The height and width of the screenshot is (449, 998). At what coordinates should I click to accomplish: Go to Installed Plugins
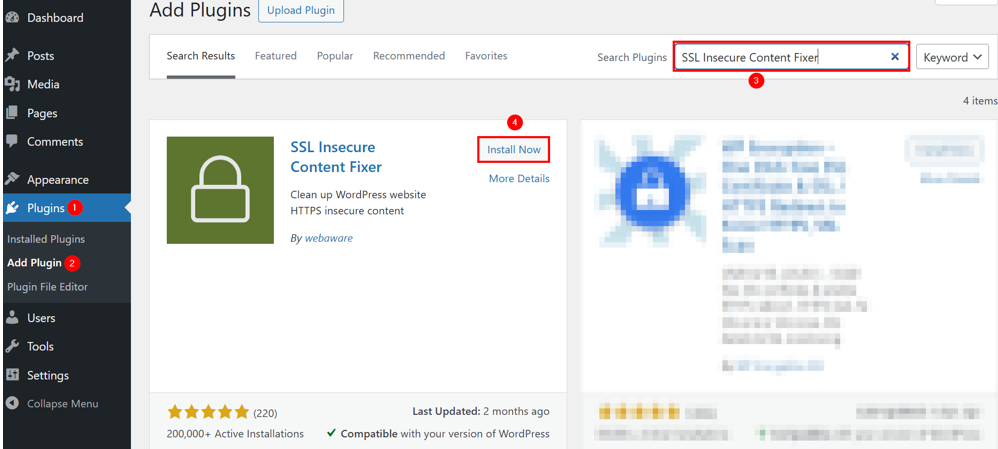[x=46, y=239]
